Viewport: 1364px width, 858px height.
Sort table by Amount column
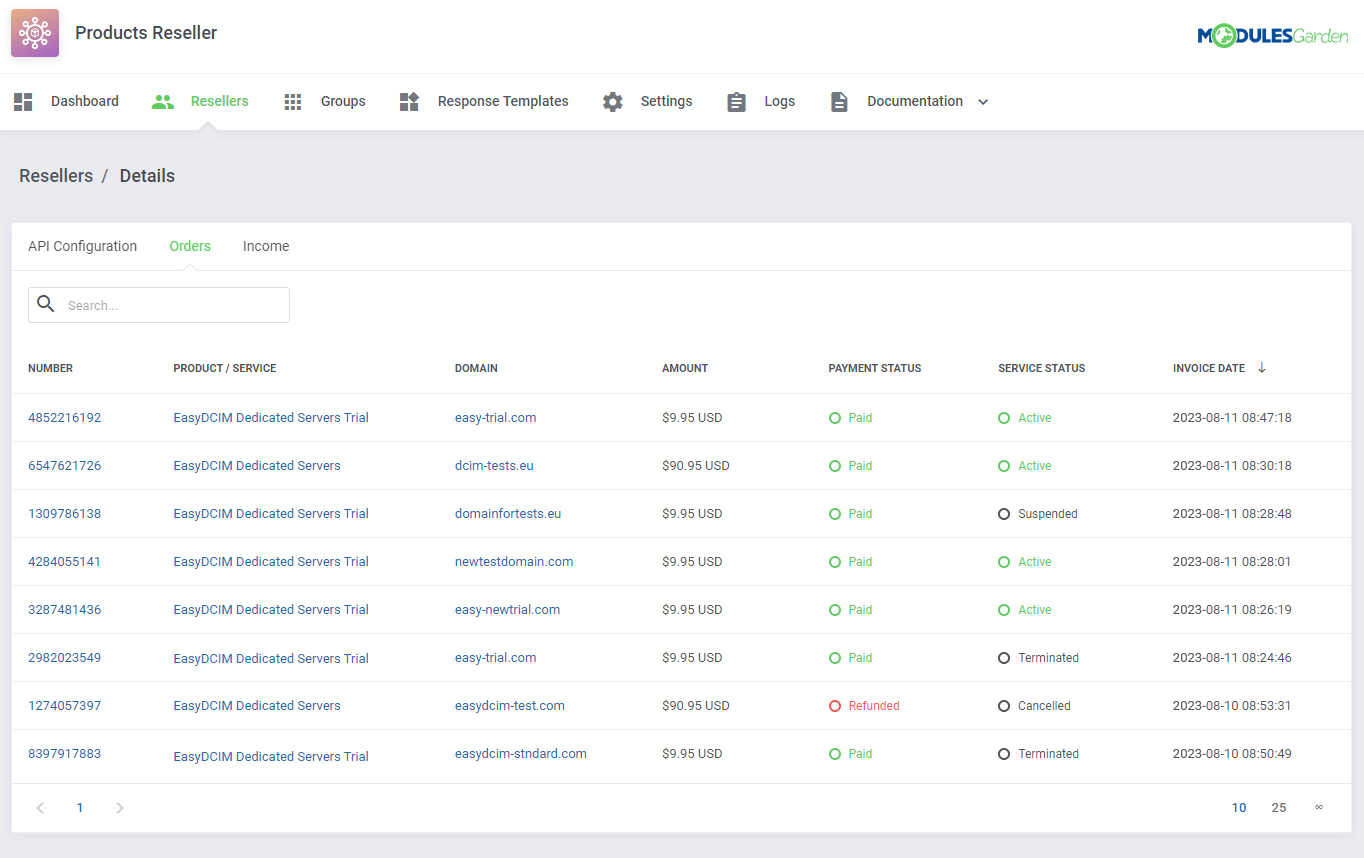pos(685,368)
